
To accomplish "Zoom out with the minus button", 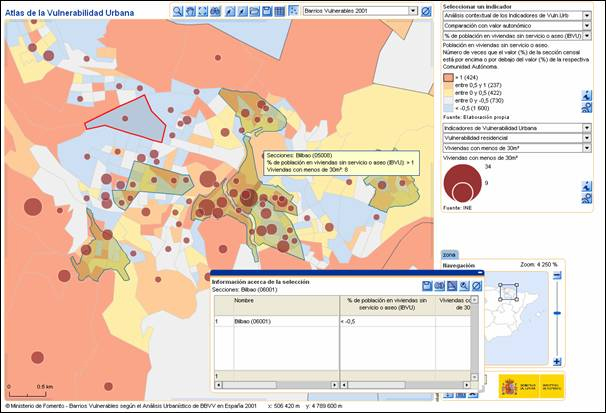I will click(x=557, y=275).
